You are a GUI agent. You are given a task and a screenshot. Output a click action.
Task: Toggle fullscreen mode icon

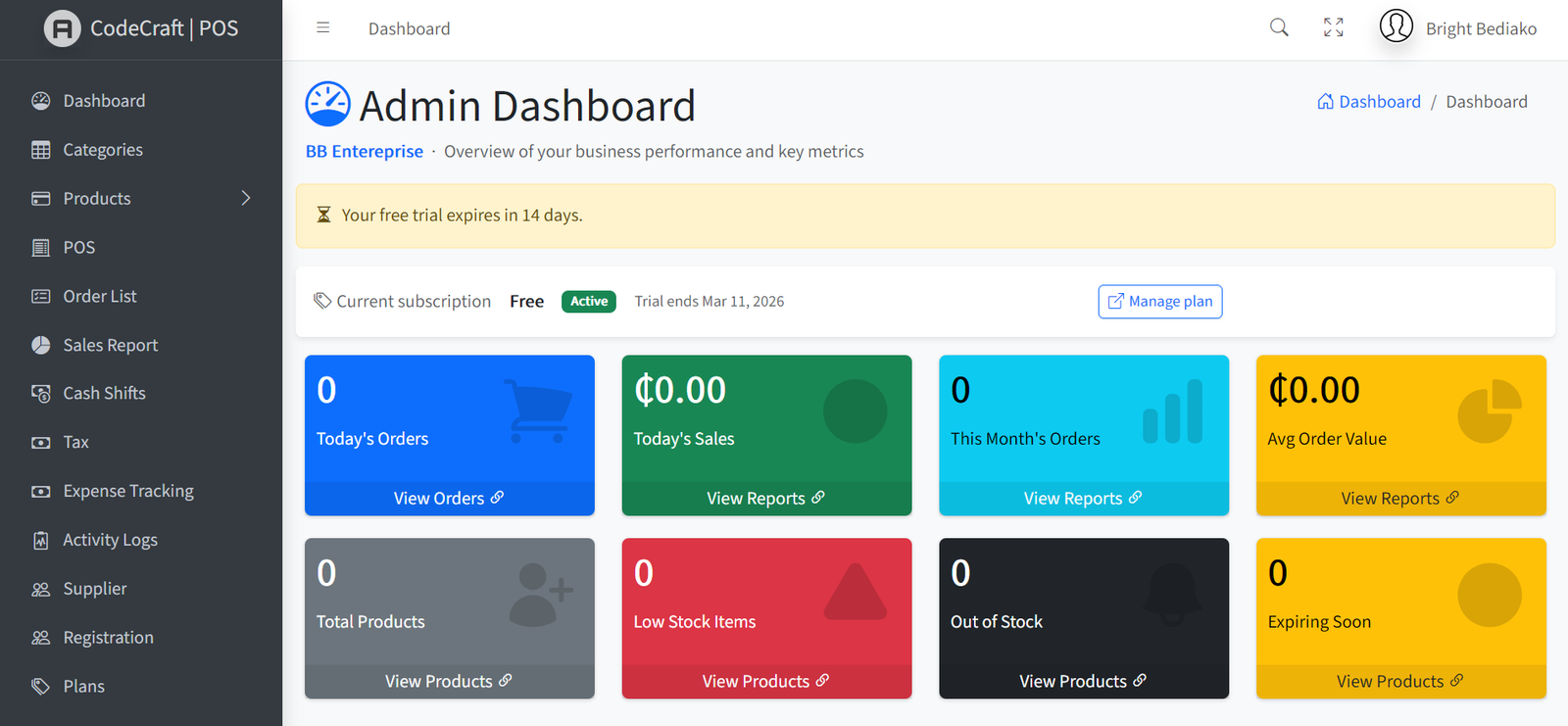tap(1333, 27)
